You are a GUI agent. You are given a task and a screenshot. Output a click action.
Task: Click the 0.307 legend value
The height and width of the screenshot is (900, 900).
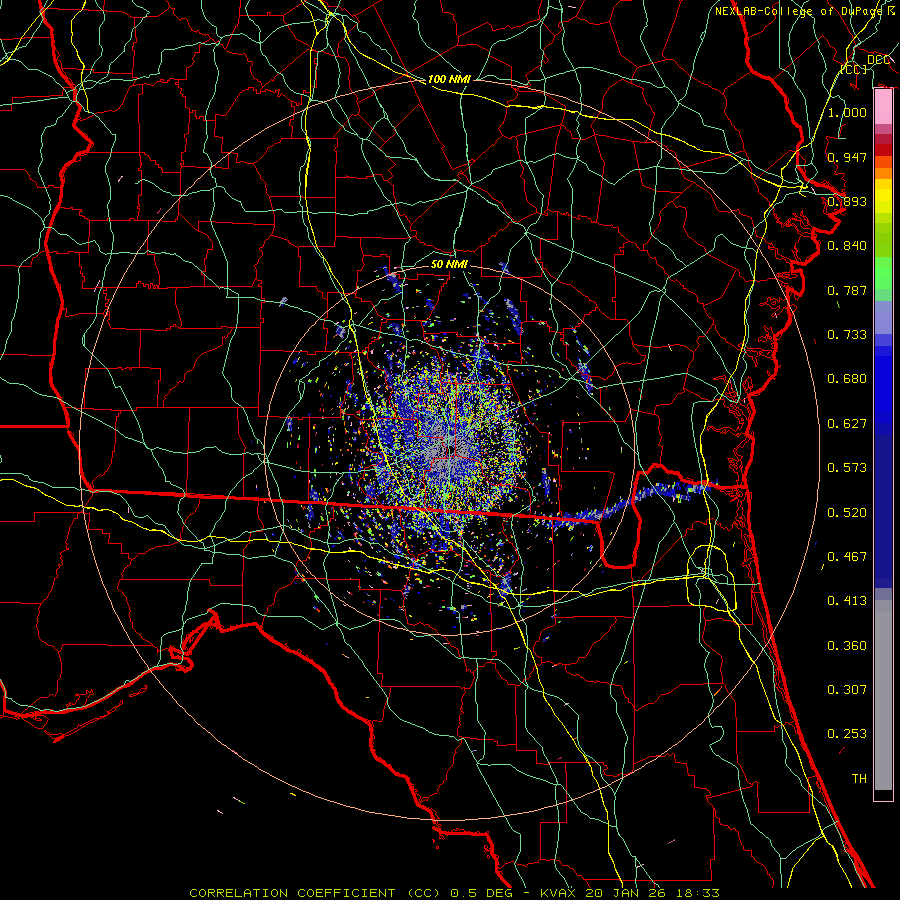[847, 690]
